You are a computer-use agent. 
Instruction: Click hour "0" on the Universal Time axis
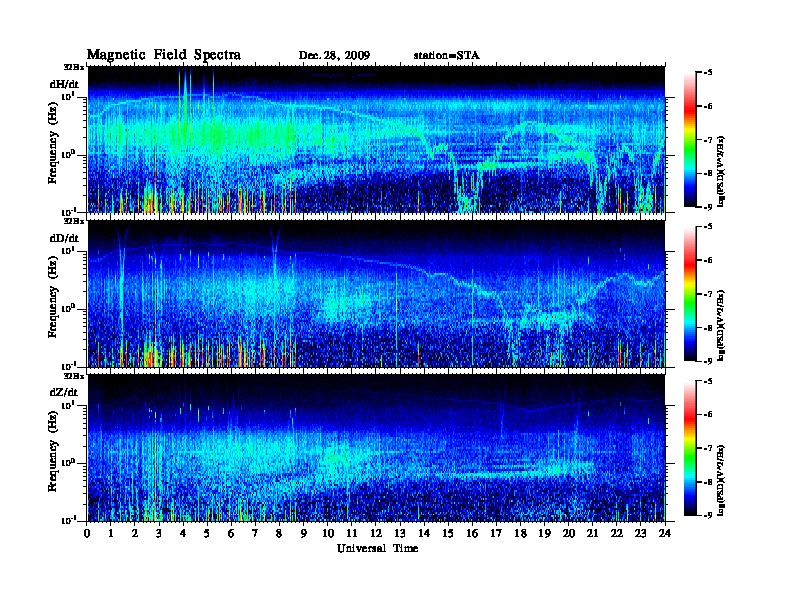click(x=87, y=533)
